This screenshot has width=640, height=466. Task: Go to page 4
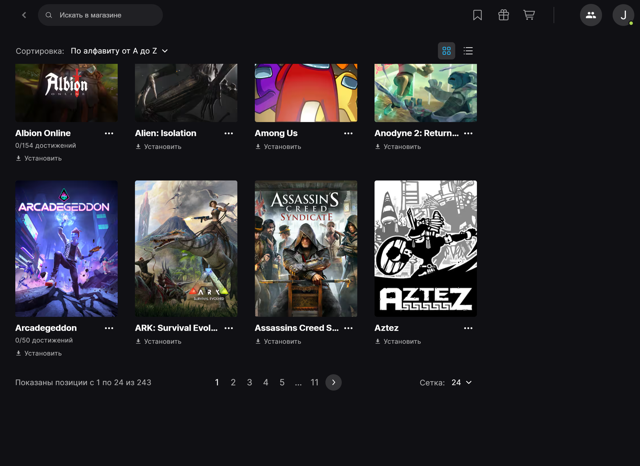266,382
